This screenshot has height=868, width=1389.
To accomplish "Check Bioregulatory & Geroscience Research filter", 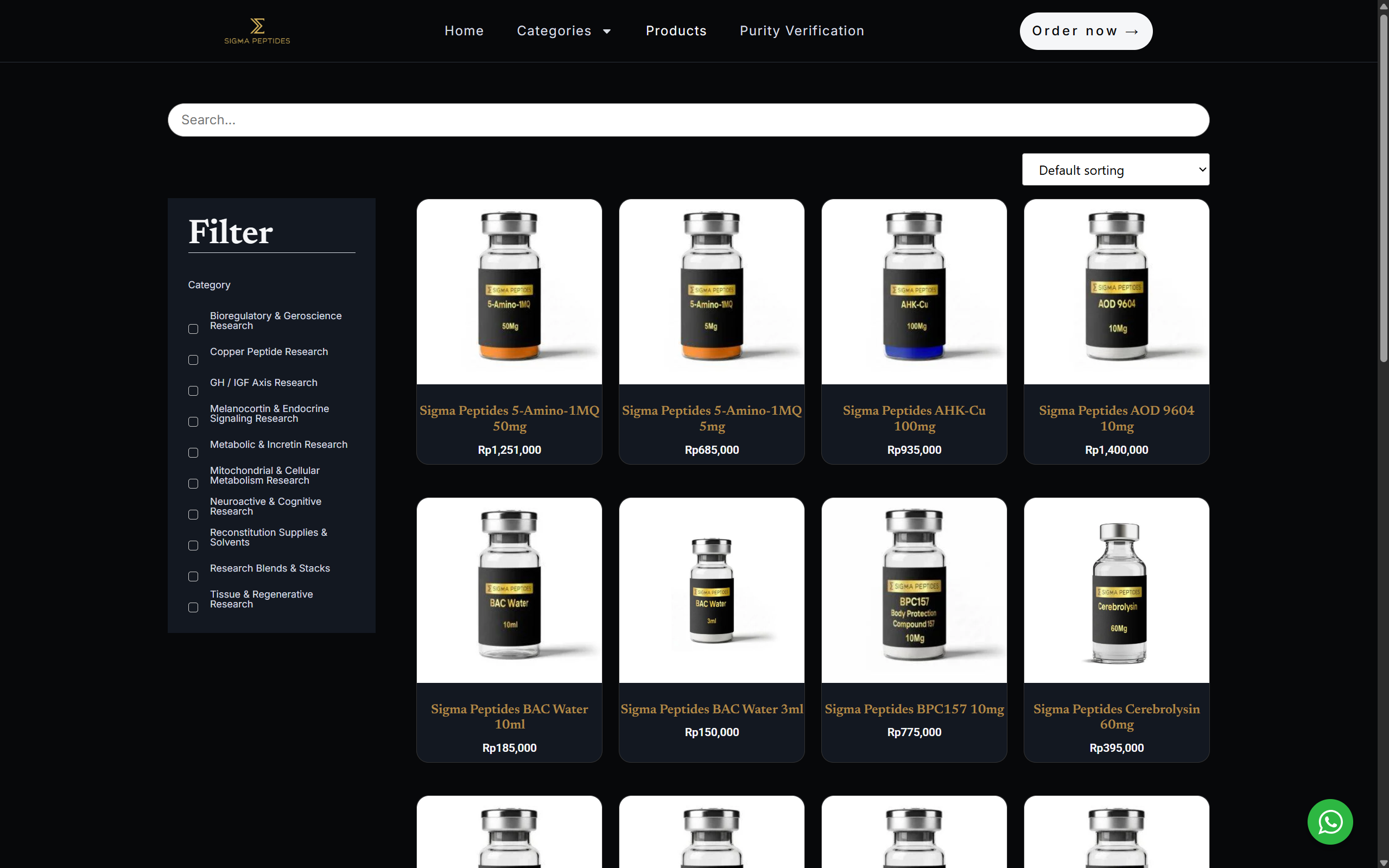I will tap(193, 329).
